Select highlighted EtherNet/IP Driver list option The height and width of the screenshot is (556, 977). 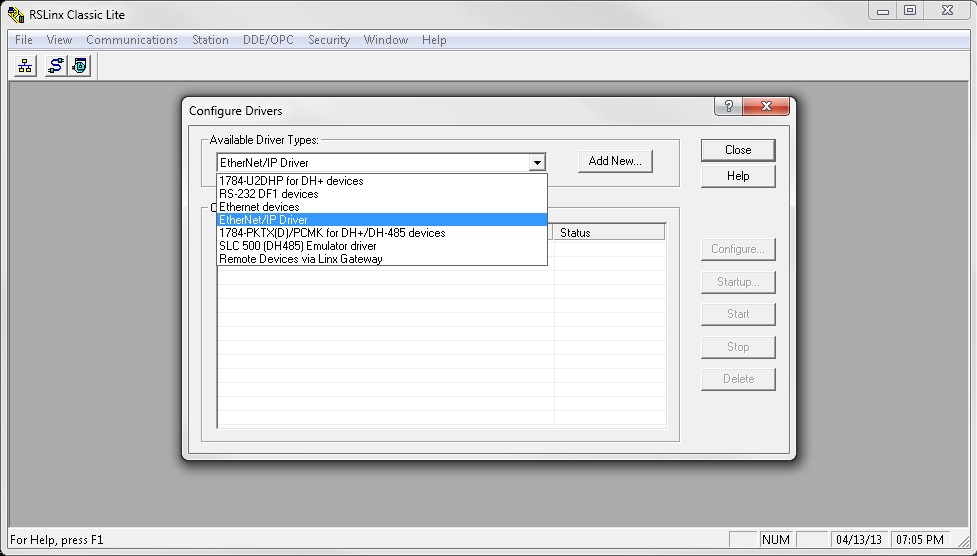point(382,220)
